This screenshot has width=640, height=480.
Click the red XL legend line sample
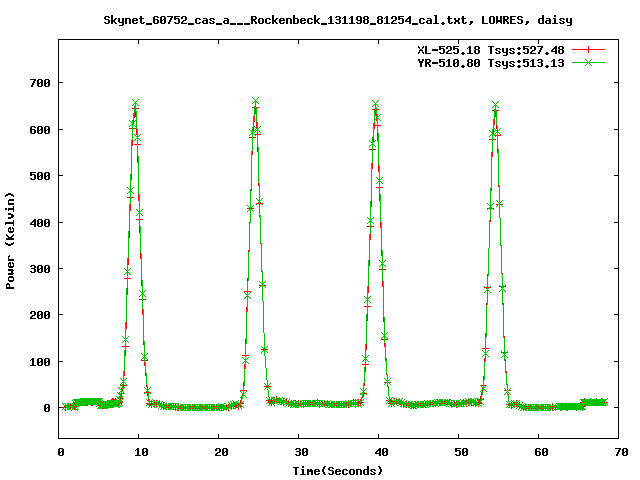(x=588, y=50)
